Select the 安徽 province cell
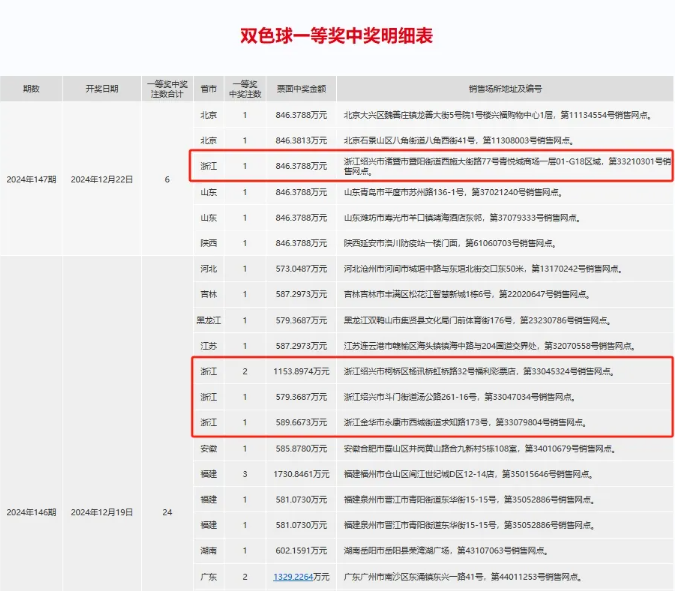Screen dimensions: 679x591 coord(208,448)
